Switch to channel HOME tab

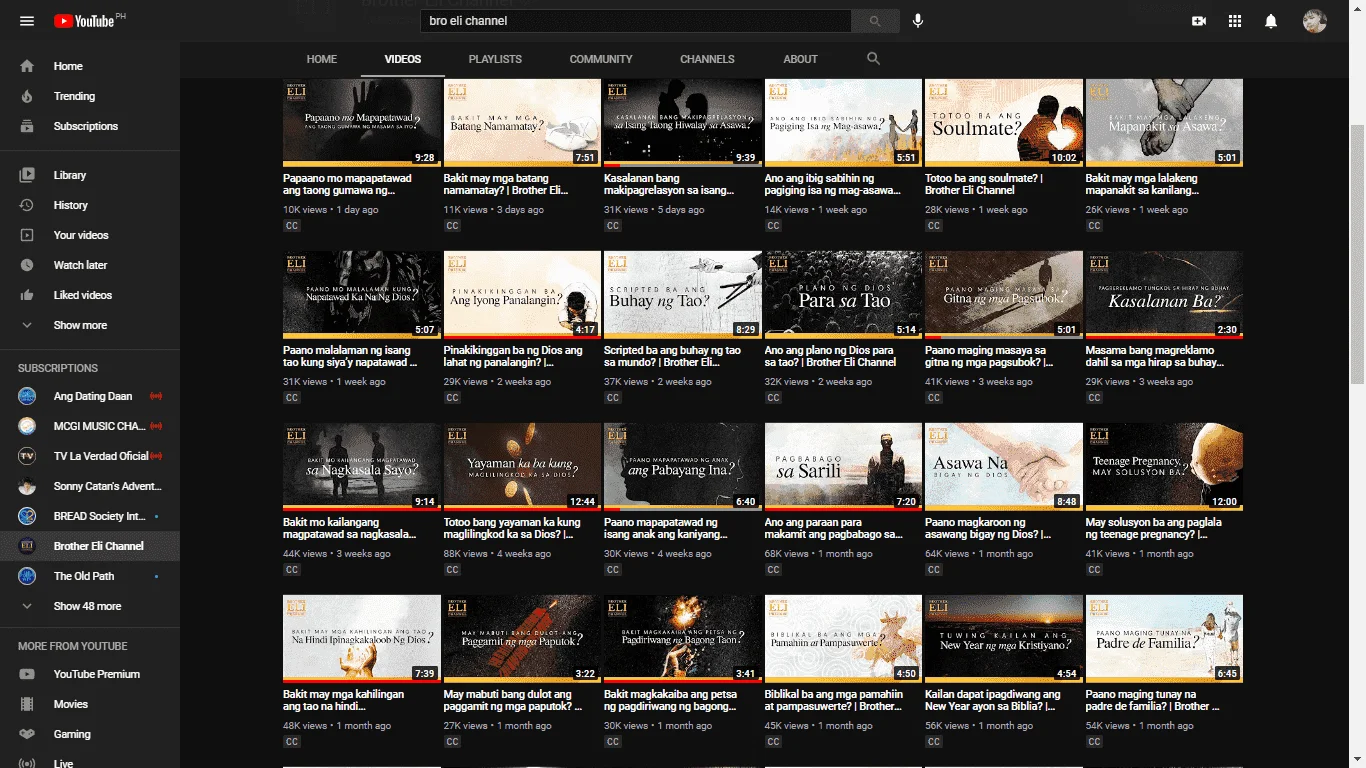pos(322,59)
